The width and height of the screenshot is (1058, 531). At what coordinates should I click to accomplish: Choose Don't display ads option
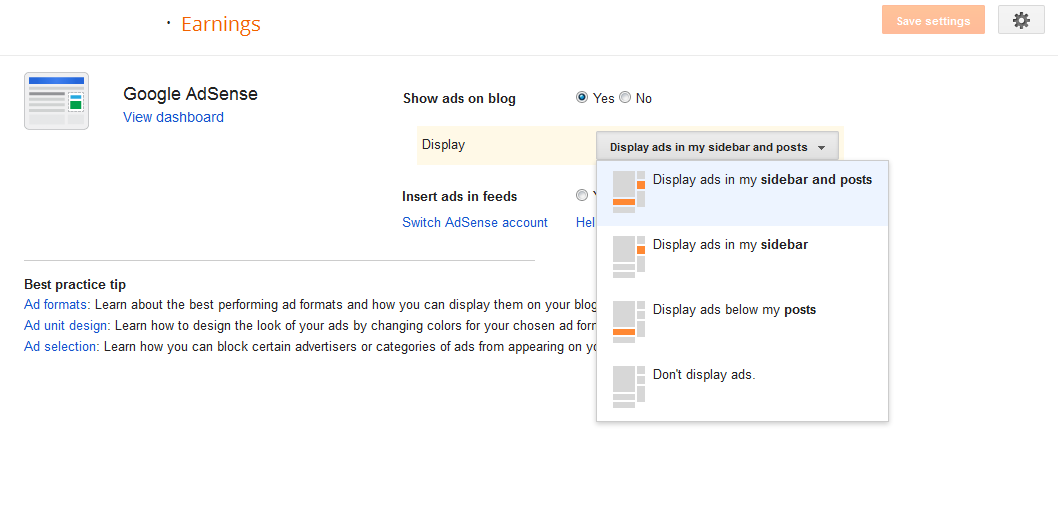[x=742, y=387]
